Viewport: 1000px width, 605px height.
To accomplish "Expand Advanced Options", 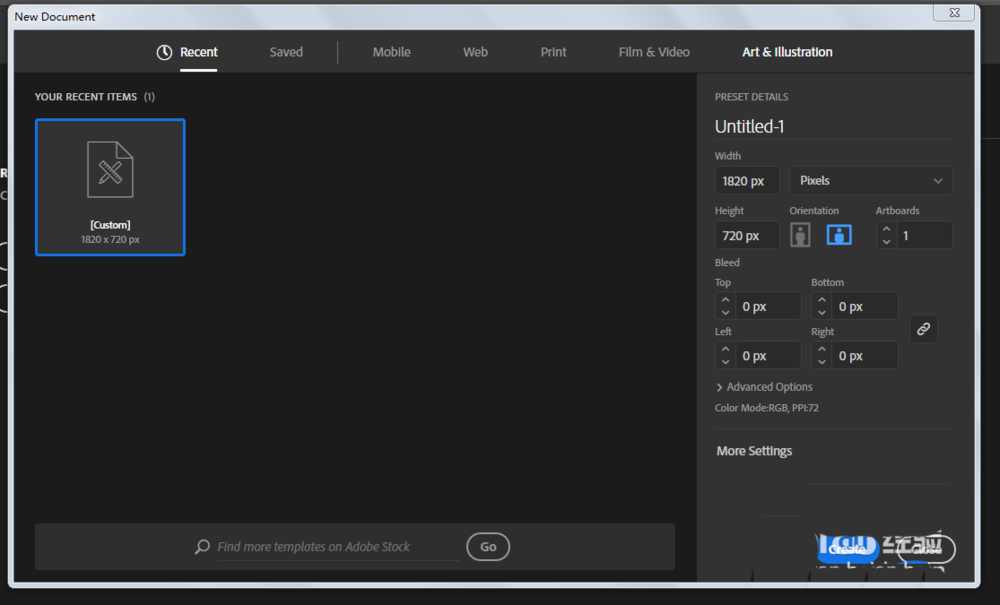I will (x=764, y=387).
